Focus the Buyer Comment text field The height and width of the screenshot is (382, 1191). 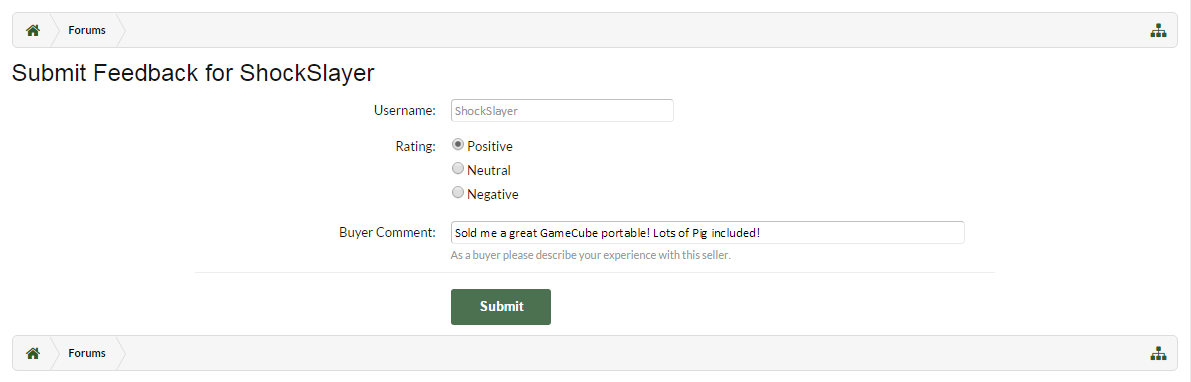(x=707, y=232)
